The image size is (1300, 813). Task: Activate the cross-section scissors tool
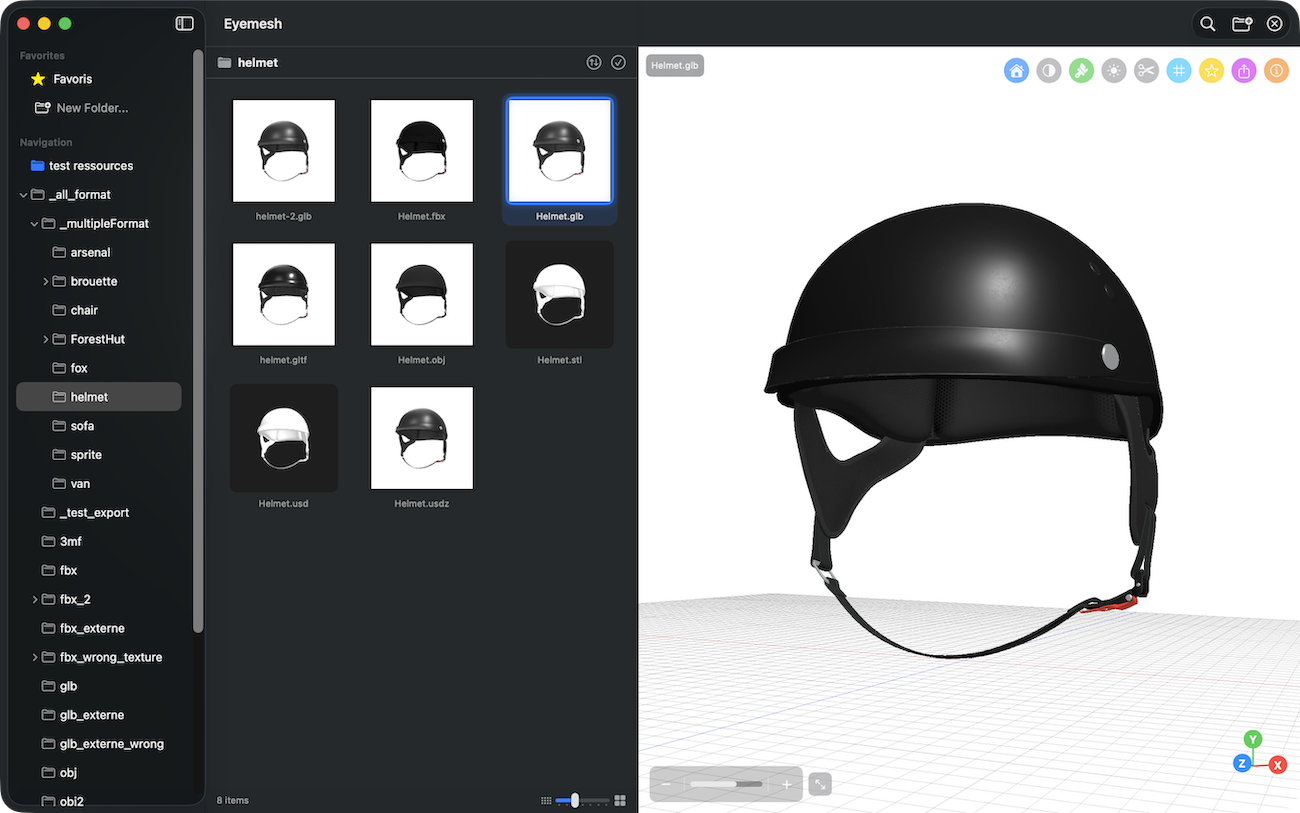coord(1146,70)
